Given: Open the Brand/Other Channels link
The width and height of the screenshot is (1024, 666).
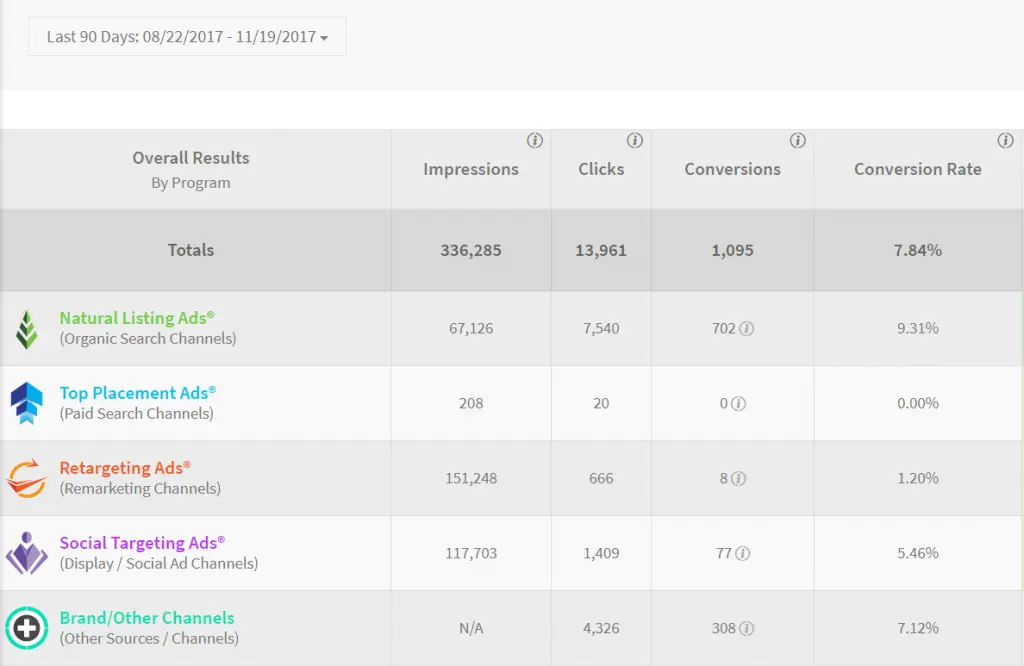Looking at the screenshot, I should (x=147, y=618).
